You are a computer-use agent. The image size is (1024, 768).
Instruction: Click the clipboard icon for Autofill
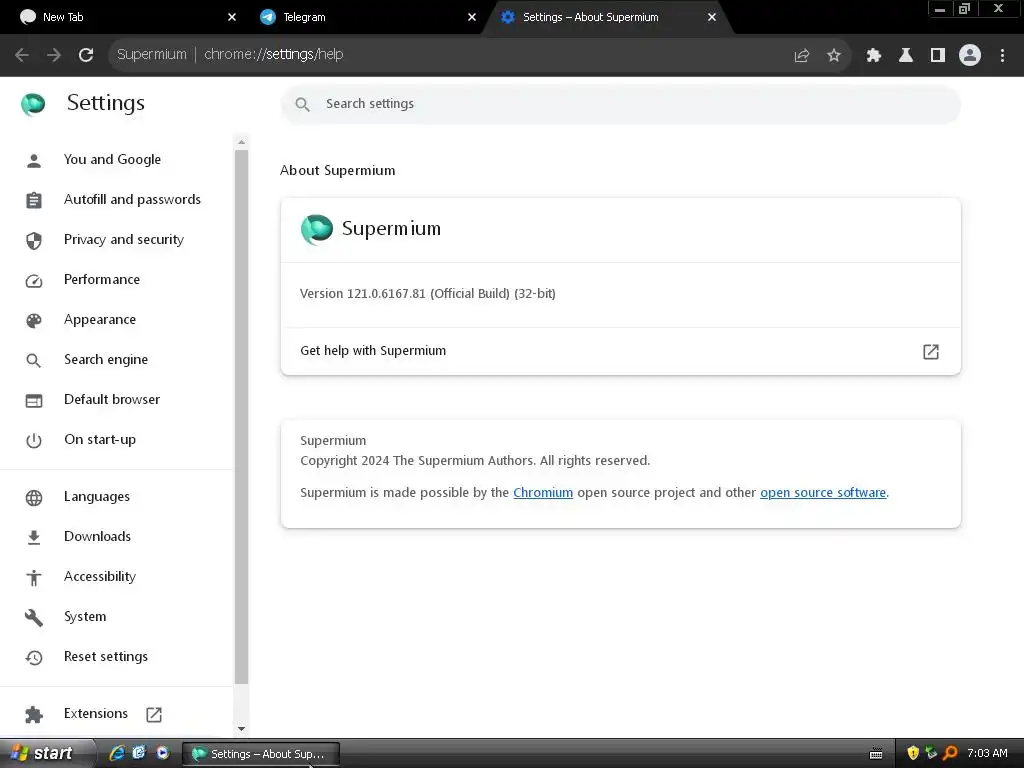tap(34, 200)
